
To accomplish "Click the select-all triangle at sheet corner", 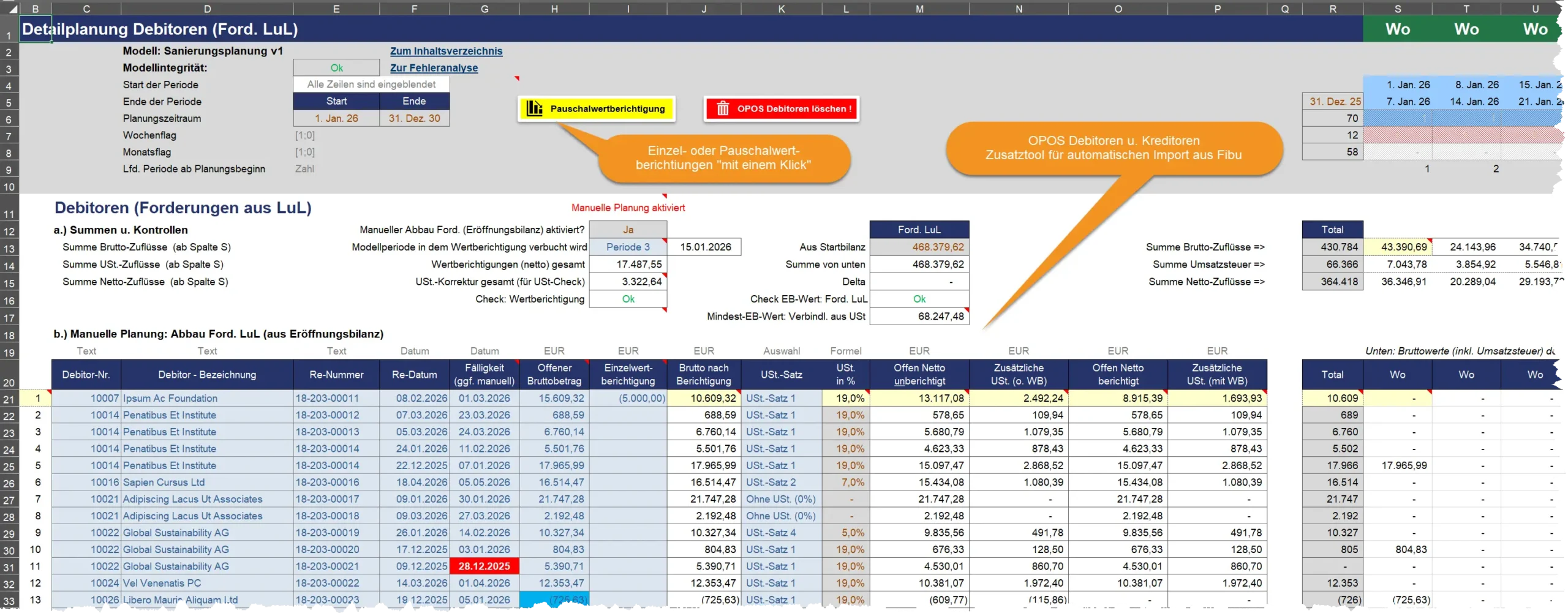I will click(x=10, y=9).
